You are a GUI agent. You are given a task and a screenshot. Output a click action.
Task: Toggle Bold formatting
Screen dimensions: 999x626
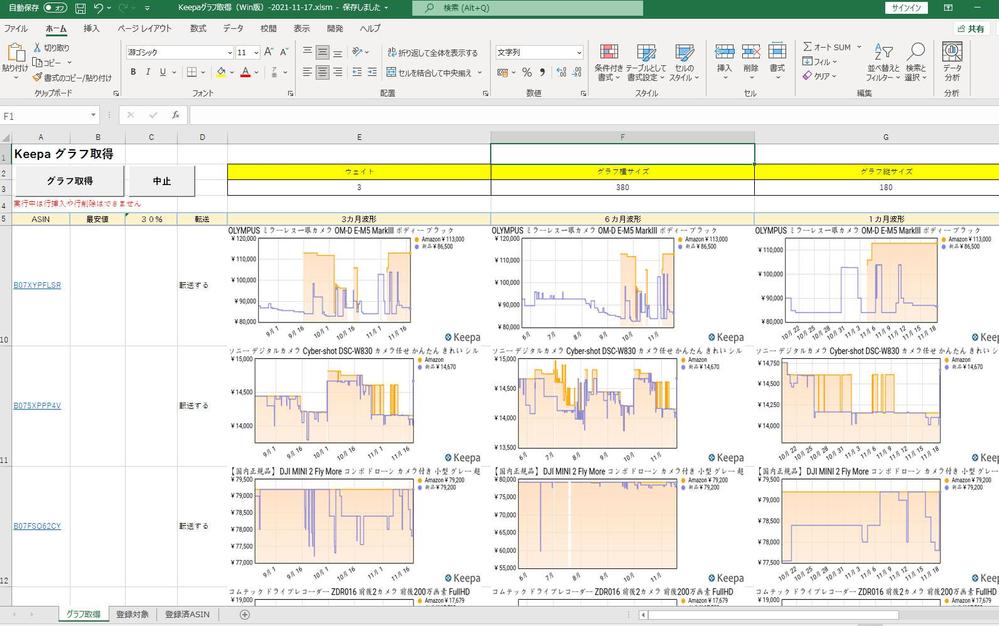[x=133, y=73]
